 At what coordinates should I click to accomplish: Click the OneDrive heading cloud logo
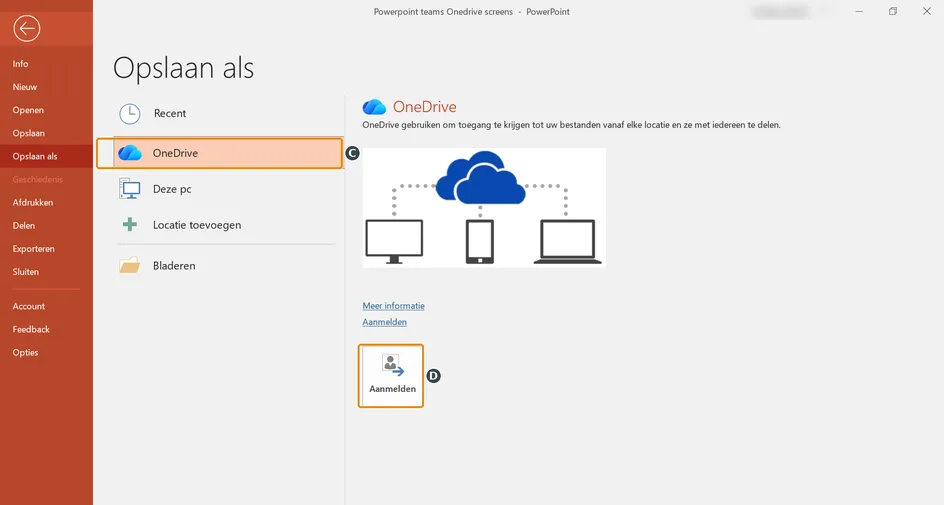(x=374, y=107)
